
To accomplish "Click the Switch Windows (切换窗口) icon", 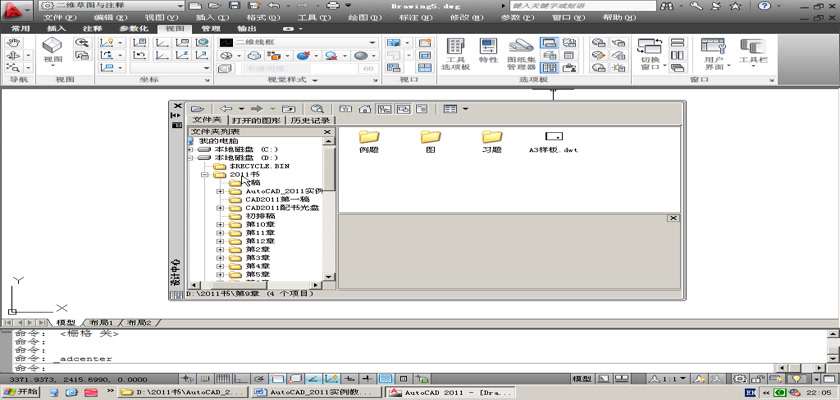I will click(x=649, y=46).
